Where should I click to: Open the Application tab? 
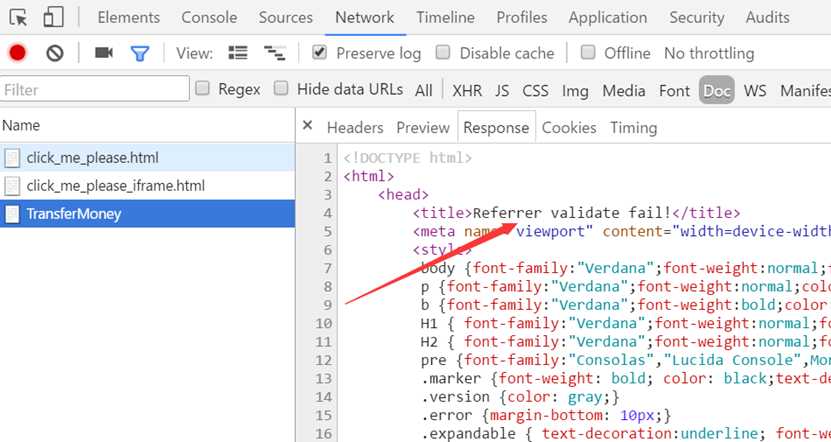[608, 17]
